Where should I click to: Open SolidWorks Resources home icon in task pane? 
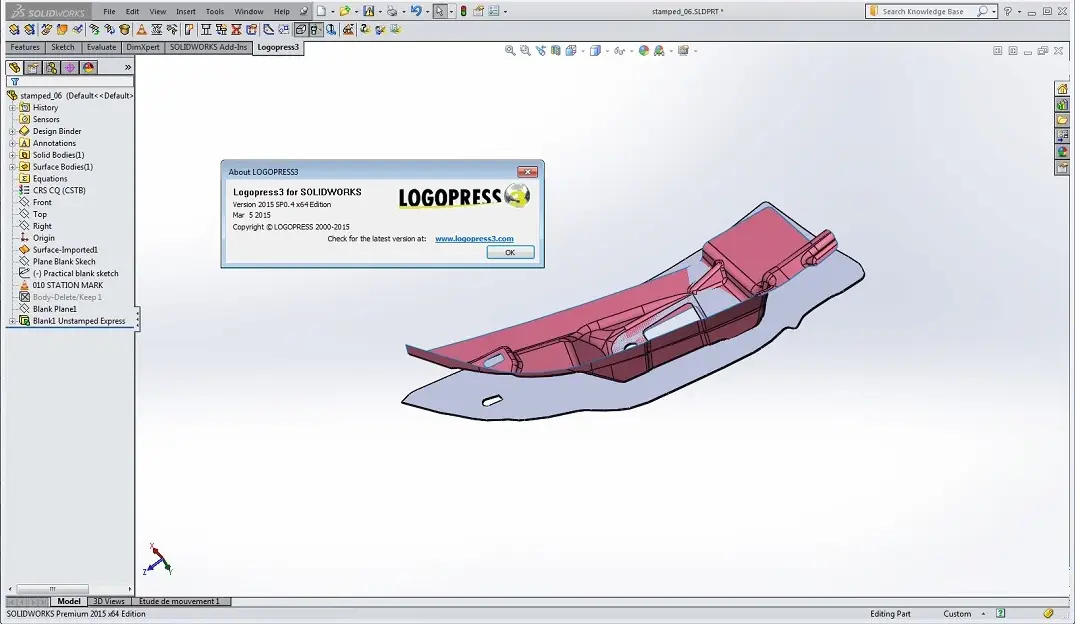[1062, 88]
